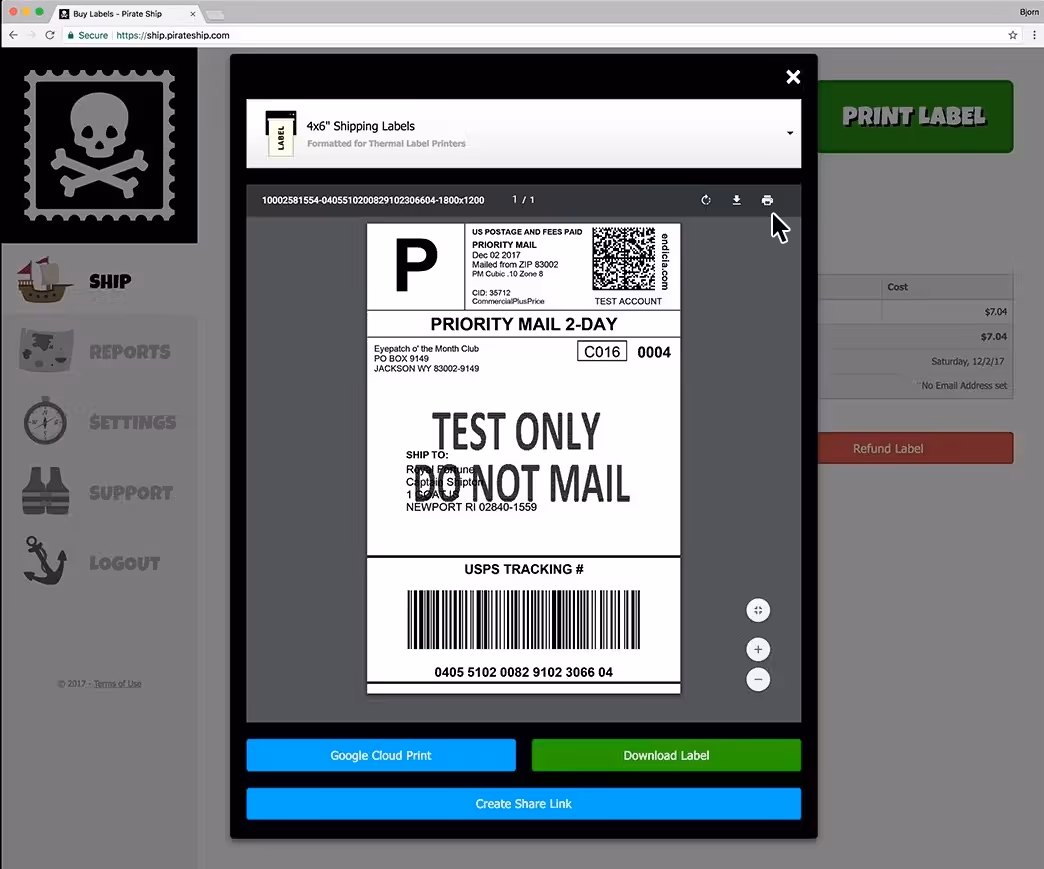Click the download icon in the PDF toolbar
The width and height of the screenshot is (1044, 869).
(736, 200)
